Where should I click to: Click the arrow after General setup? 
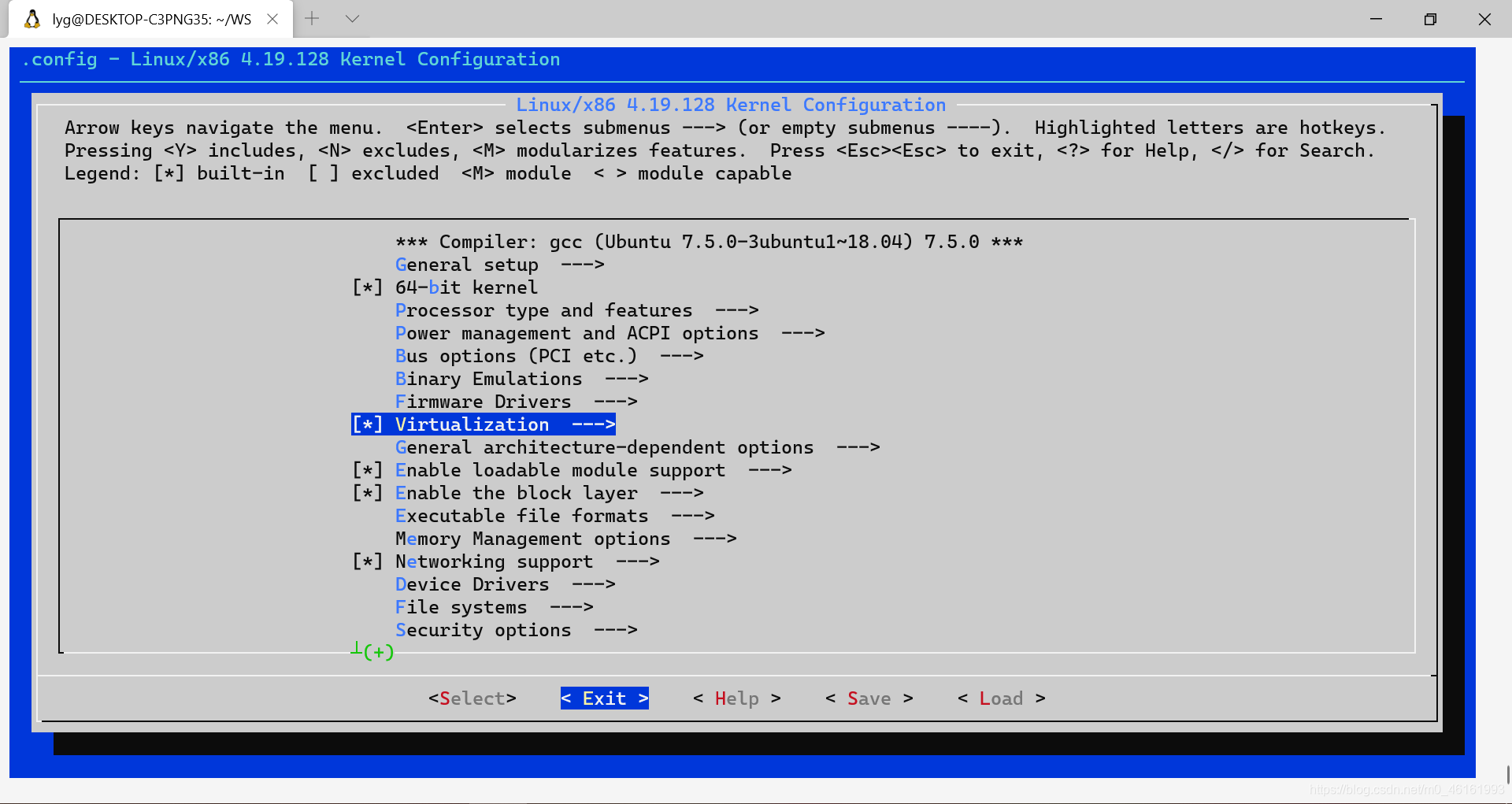(x=583, y=265)
